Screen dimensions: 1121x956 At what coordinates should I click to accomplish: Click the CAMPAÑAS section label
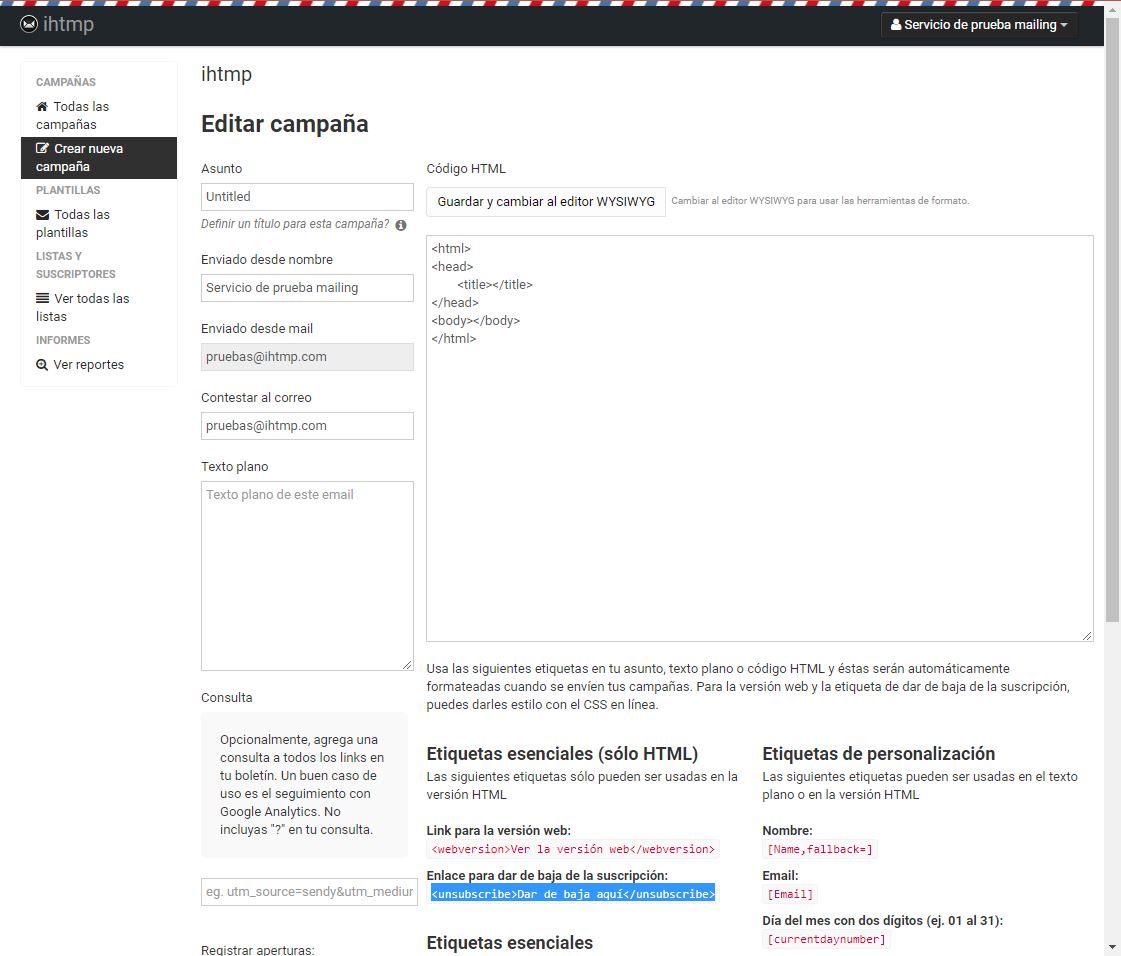coord(66,82)
